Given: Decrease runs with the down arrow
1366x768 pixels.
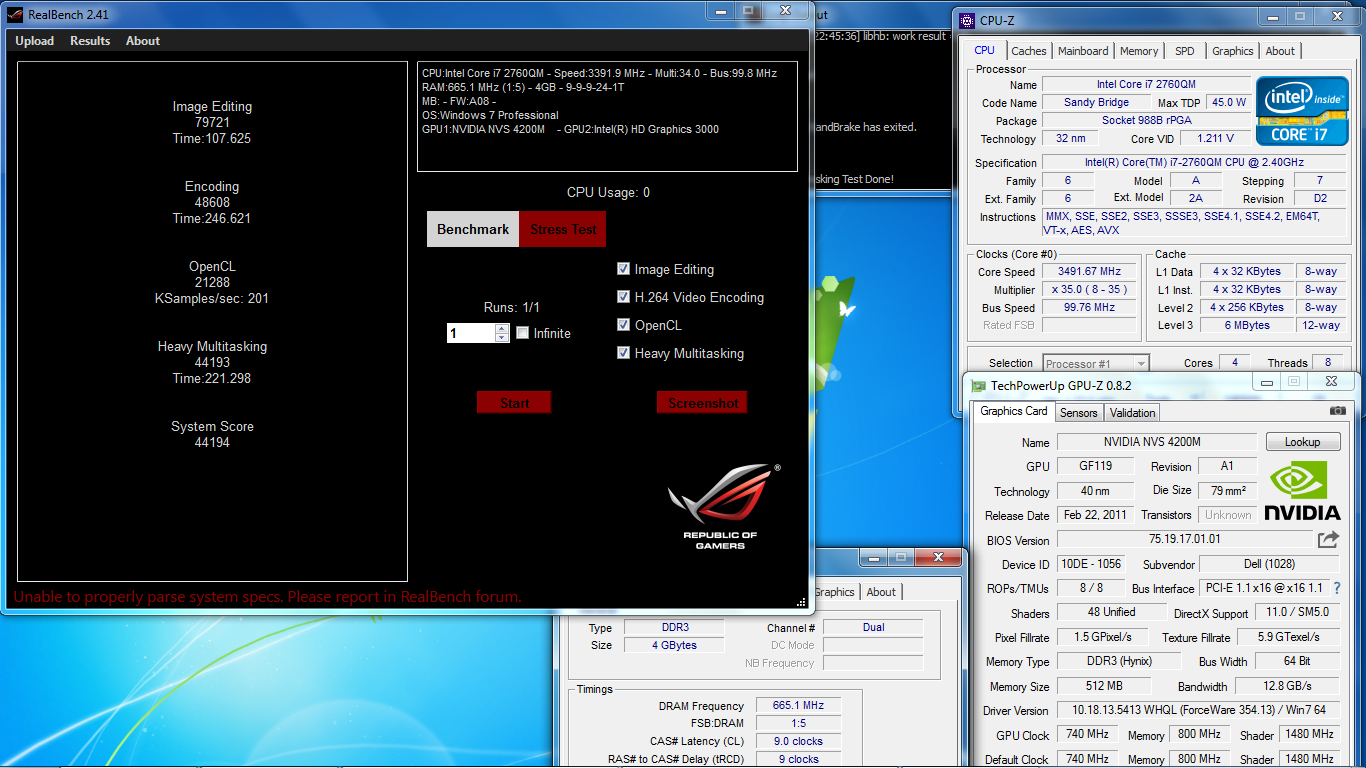Looking at the screenshot, I should (502, 338).
